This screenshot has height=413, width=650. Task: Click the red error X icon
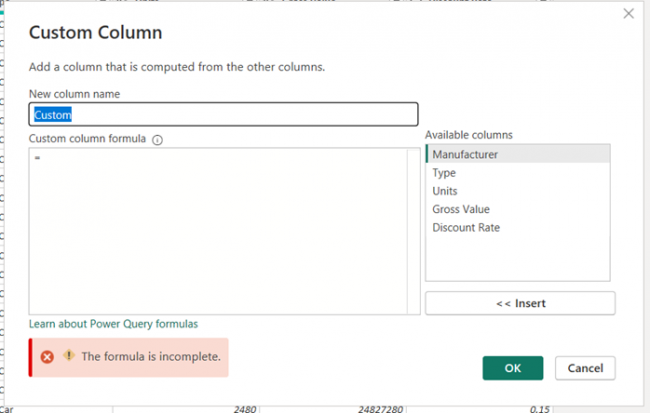click(x=47, y=356)
